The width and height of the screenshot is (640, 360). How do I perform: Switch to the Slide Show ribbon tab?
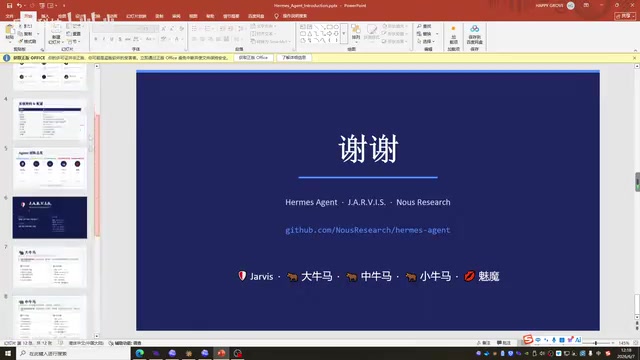(x=136, y=16)
